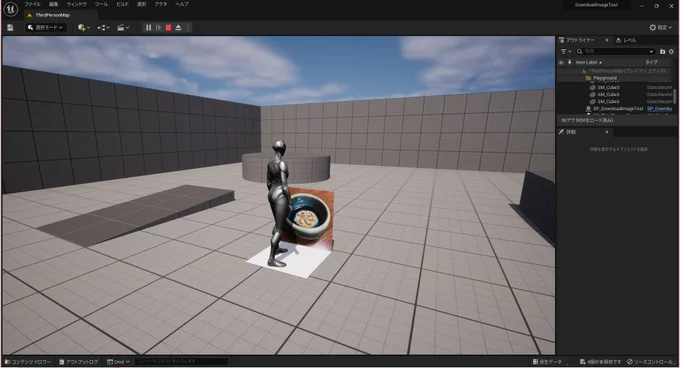The width and height of the screenshot is (680, 368).
Task: Switch to the 詳細 details tab
Action: 571,132
